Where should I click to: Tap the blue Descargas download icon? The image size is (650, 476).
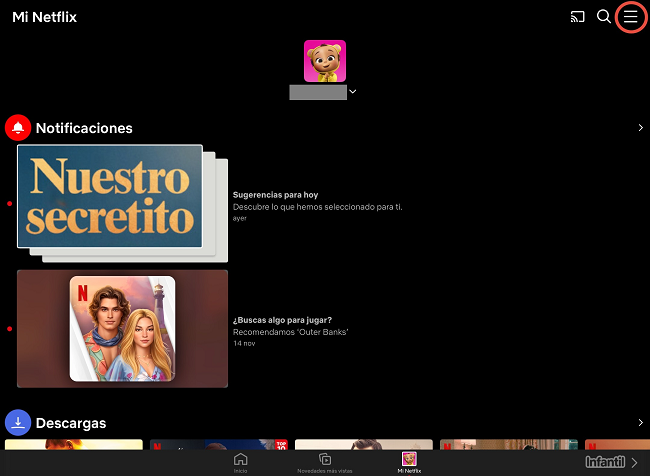[18, 423]
